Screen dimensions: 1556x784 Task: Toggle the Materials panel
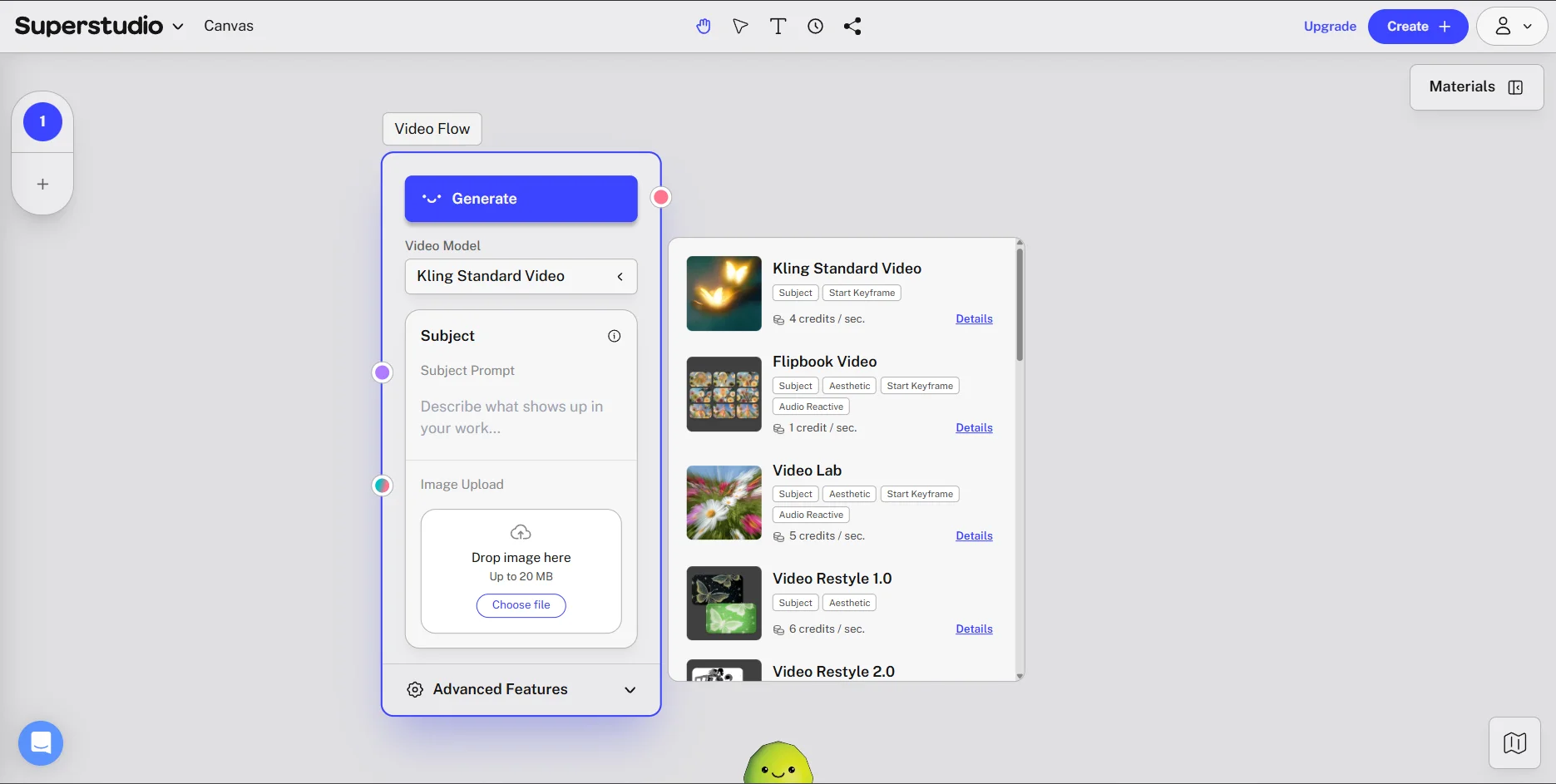[x=1476, y=87]
